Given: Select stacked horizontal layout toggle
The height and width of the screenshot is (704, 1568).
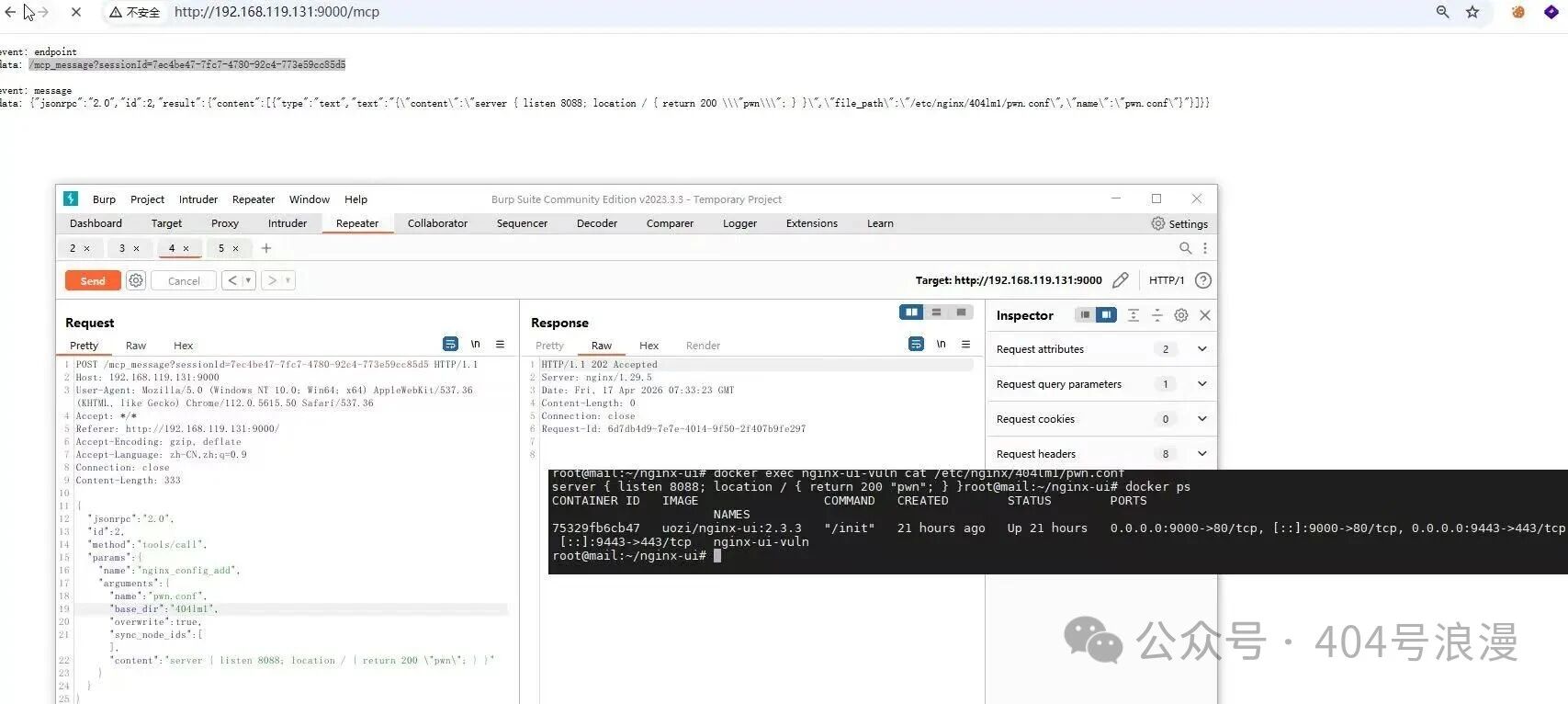Looking at the screenshot, I should (x=936, y=312).
